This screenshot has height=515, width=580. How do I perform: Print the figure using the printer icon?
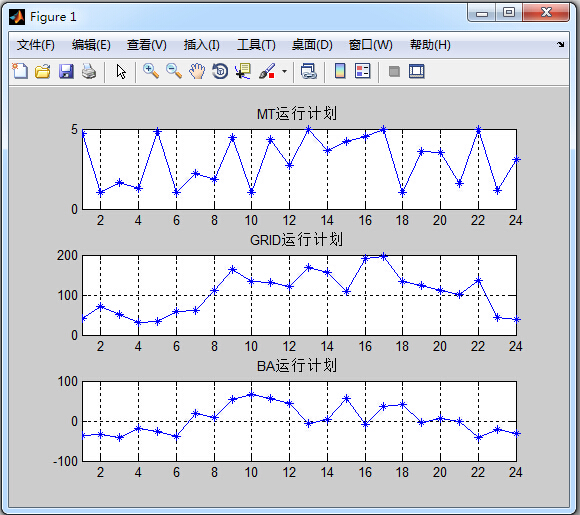point(89,71)
